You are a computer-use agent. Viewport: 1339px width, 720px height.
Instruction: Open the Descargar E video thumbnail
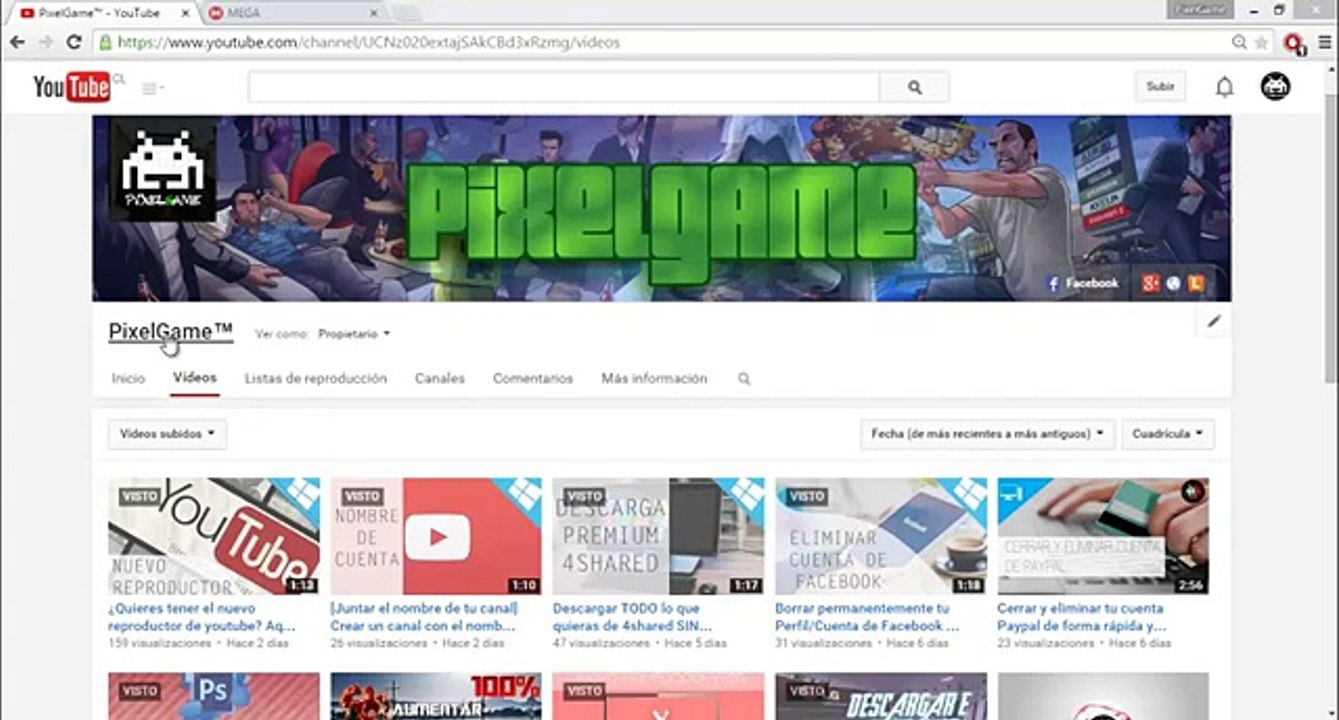(881, 696)
